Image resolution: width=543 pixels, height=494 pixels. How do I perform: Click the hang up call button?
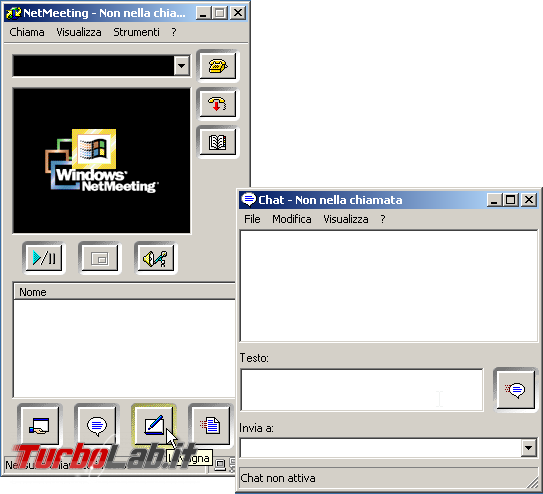tap(218, 104)
